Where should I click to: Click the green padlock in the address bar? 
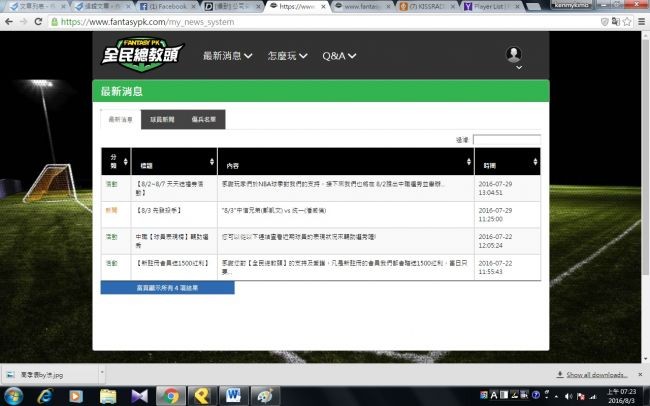54,22
